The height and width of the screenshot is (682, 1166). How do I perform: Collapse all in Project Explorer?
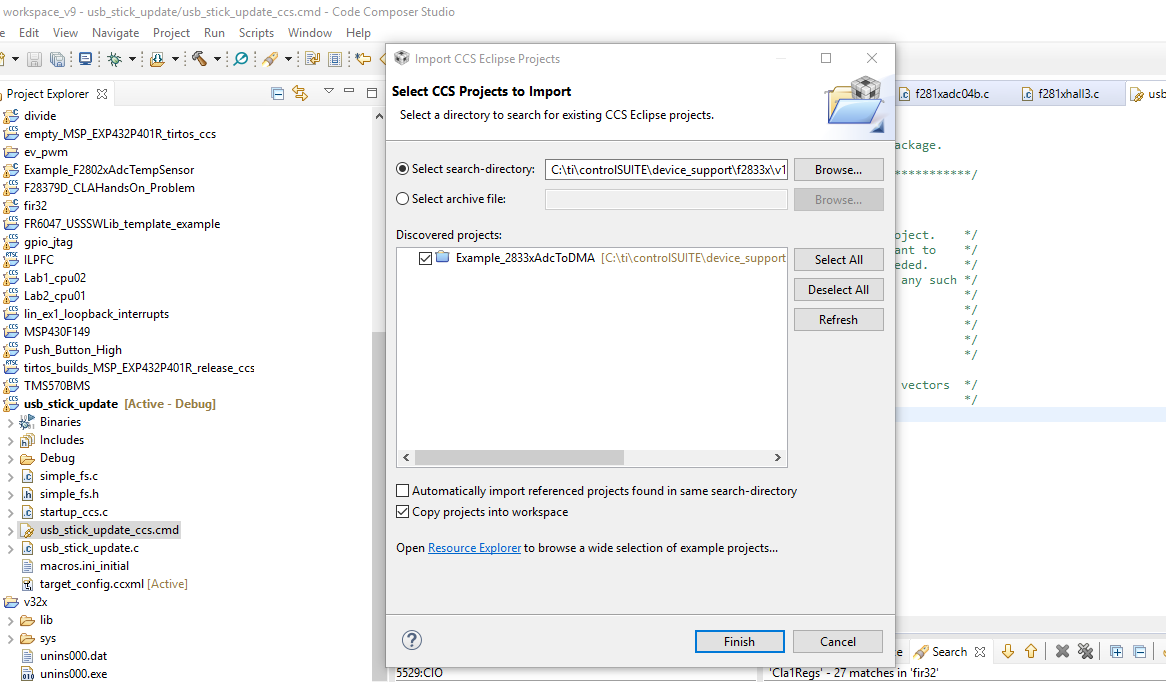[277, 94]
